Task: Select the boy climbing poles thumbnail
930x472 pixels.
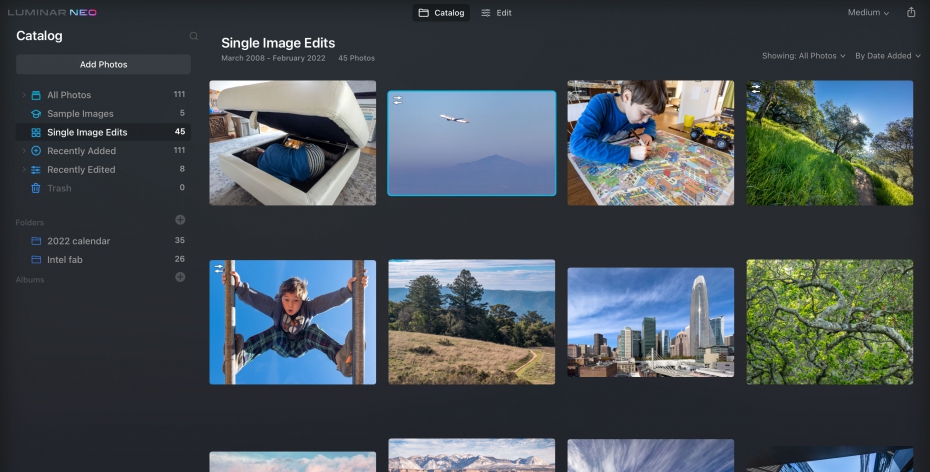Action: click(292, 322)
